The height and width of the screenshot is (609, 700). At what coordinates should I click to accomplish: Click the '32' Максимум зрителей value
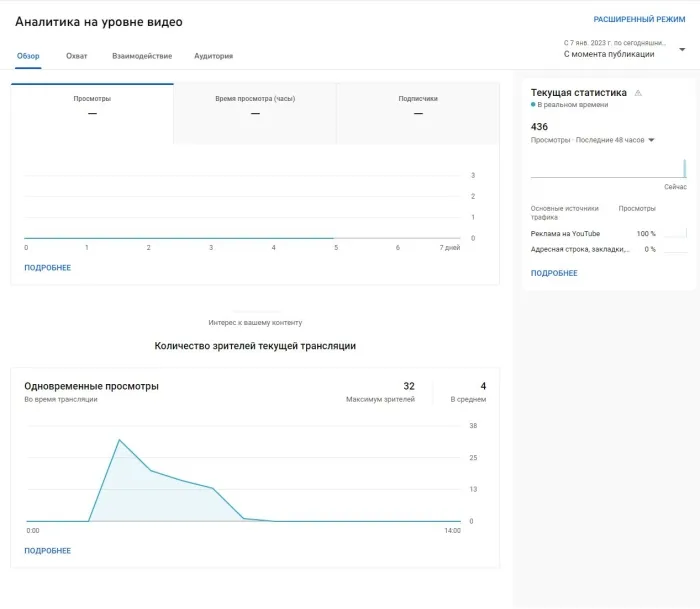point(409,386)
